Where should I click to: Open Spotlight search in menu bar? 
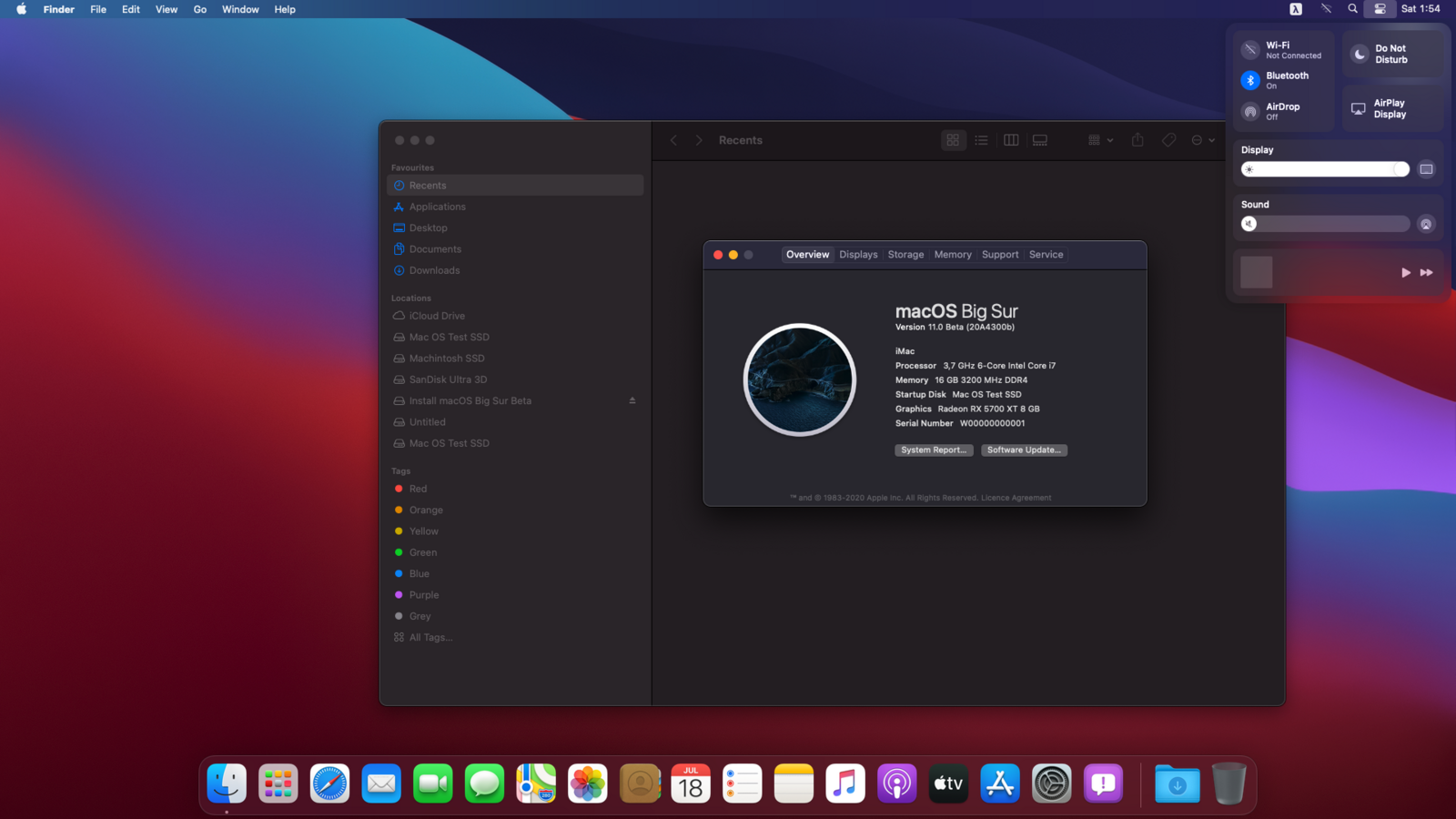pyautogui.click(x=1353, y=9)
